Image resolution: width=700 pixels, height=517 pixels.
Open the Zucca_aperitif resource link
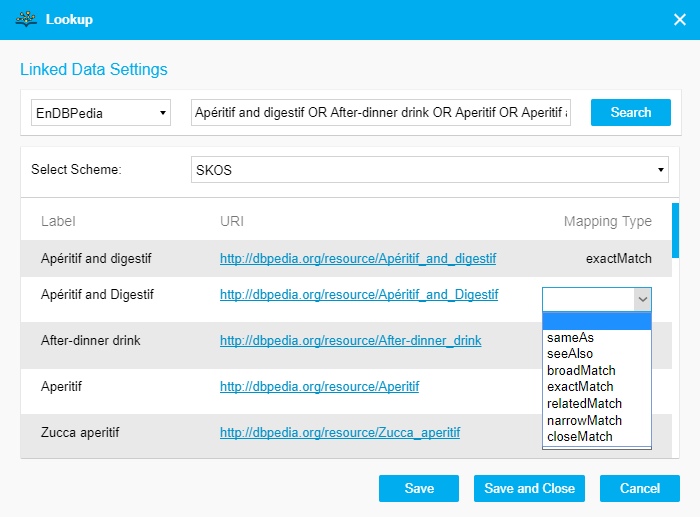pos(340,433)
